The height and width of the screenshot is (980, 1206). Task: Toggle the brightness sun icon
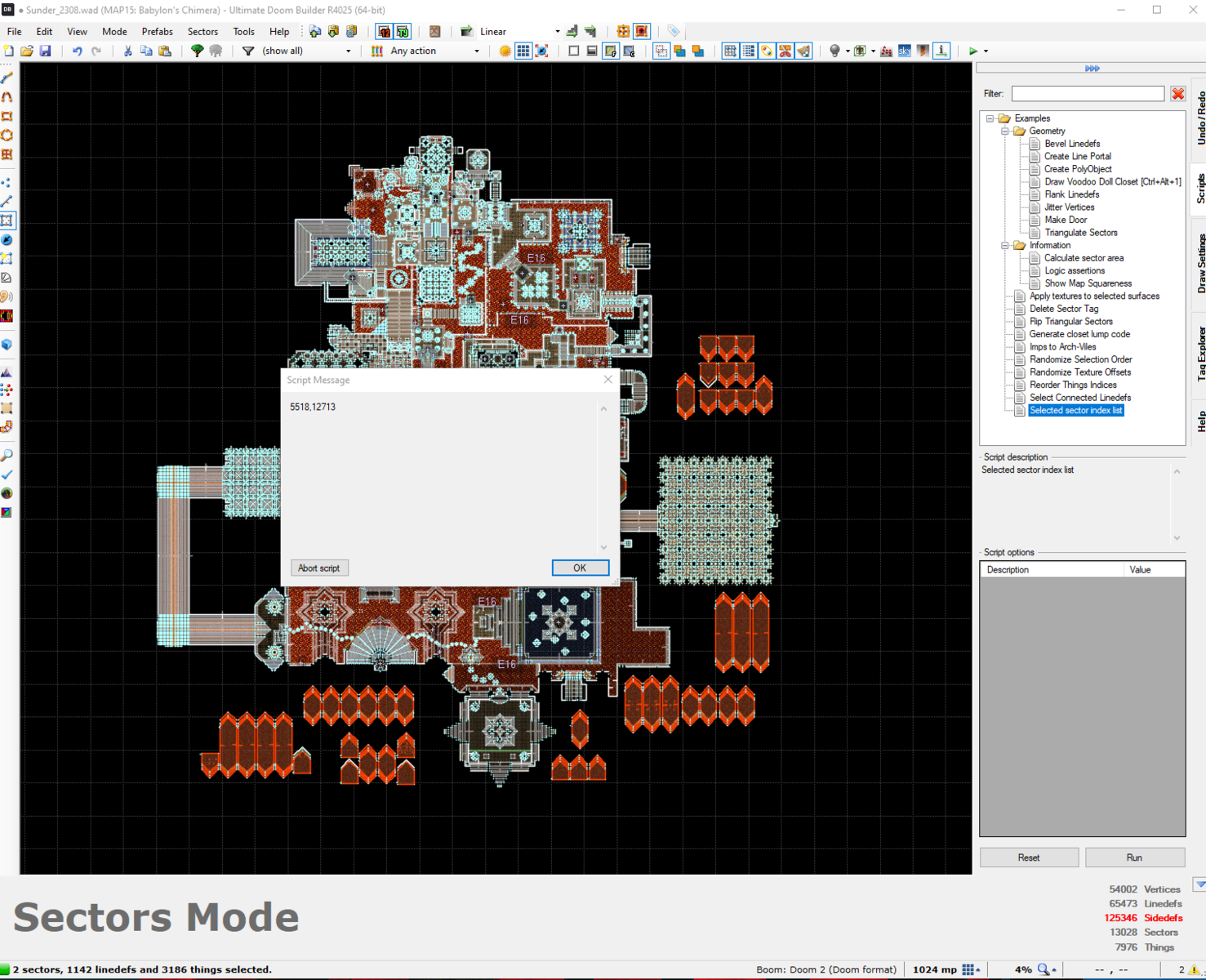click(505, 51)
